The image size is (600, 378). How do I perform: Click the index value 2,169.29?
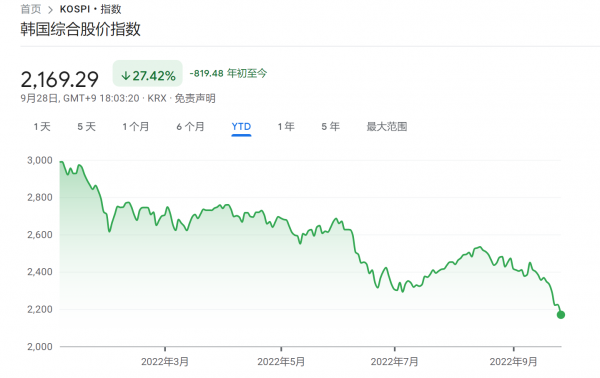click(x=60, y=80)
